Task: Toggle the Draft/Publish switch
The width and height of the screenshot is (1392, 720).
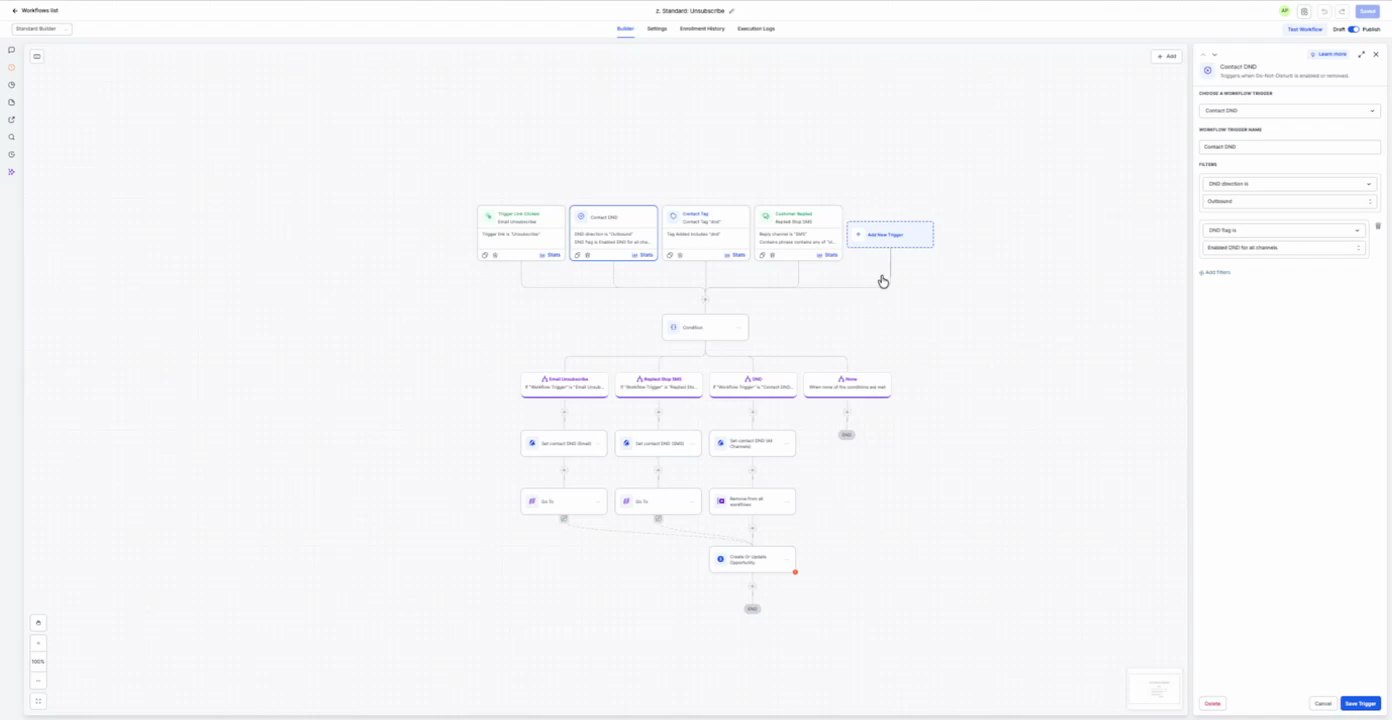Action: pyautogui.click(x=1353, y=29)
